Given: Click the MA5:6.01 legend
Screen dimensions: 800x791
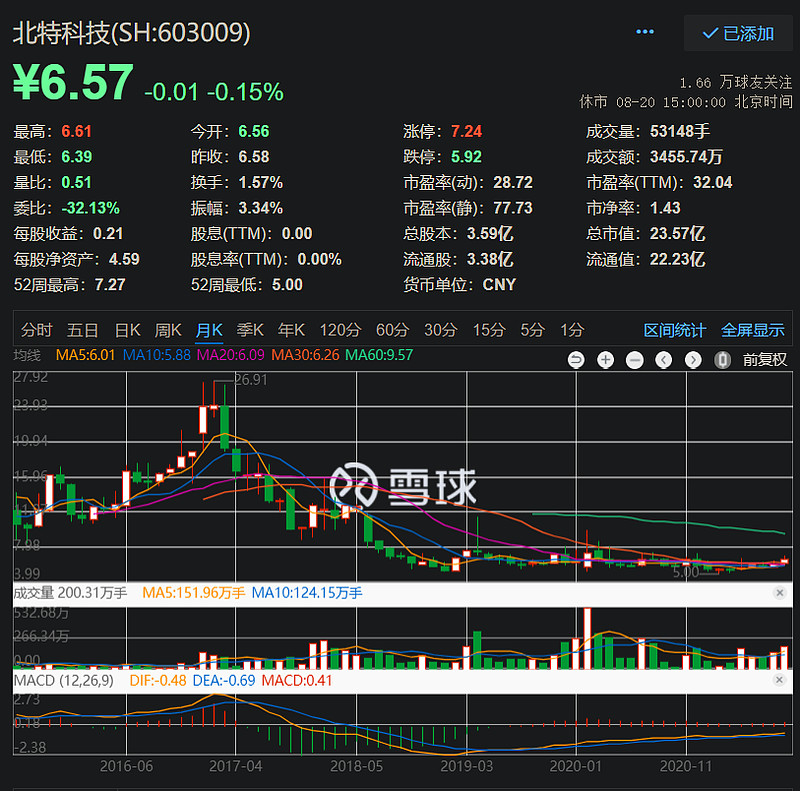Looking at the screenshot, I should [86, 355].
